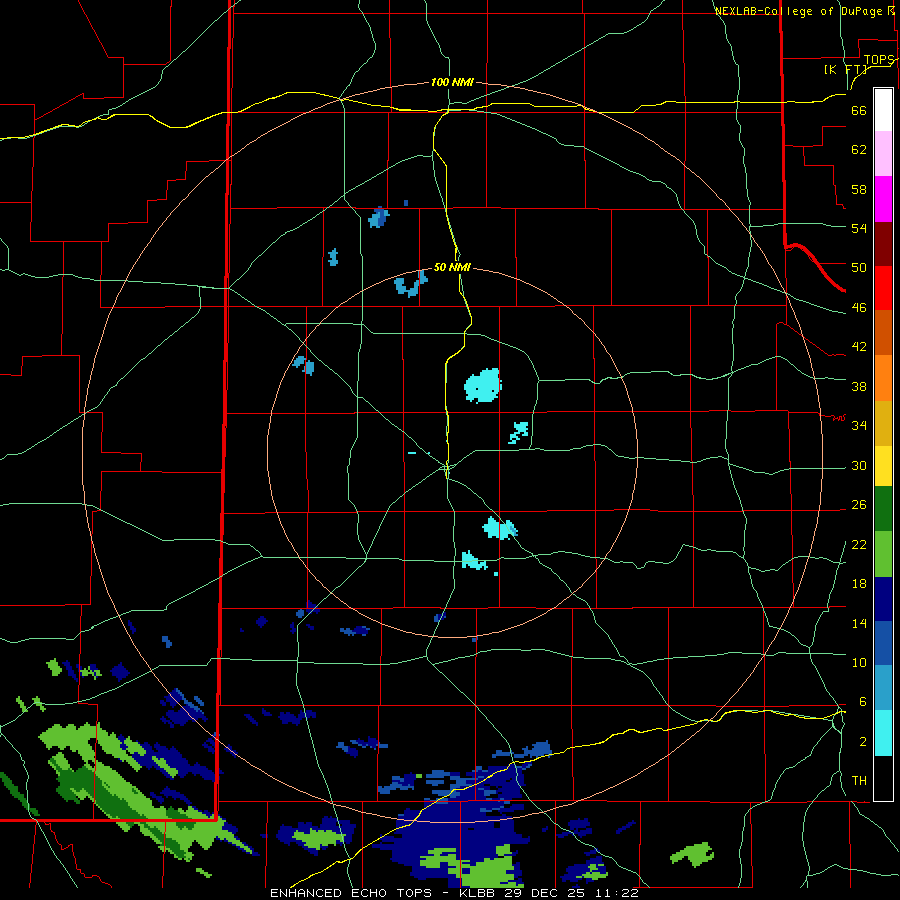
Task: Select the legend value 58
Action: tap(859, 189)
